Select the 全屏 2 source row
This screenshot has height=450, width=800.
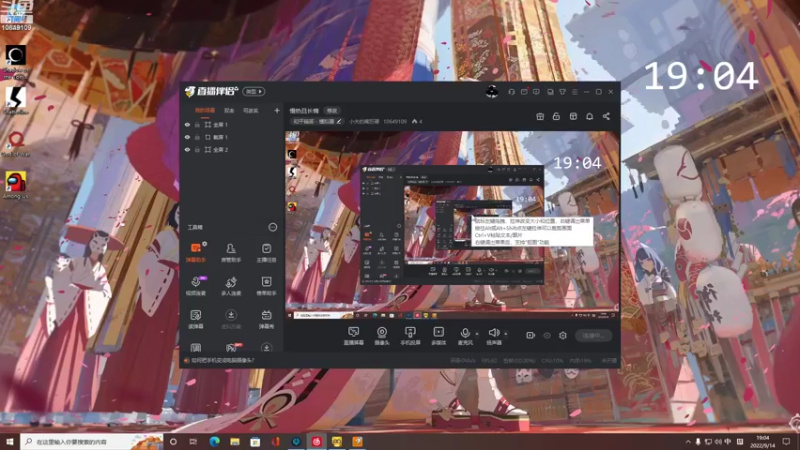(232, 149)
